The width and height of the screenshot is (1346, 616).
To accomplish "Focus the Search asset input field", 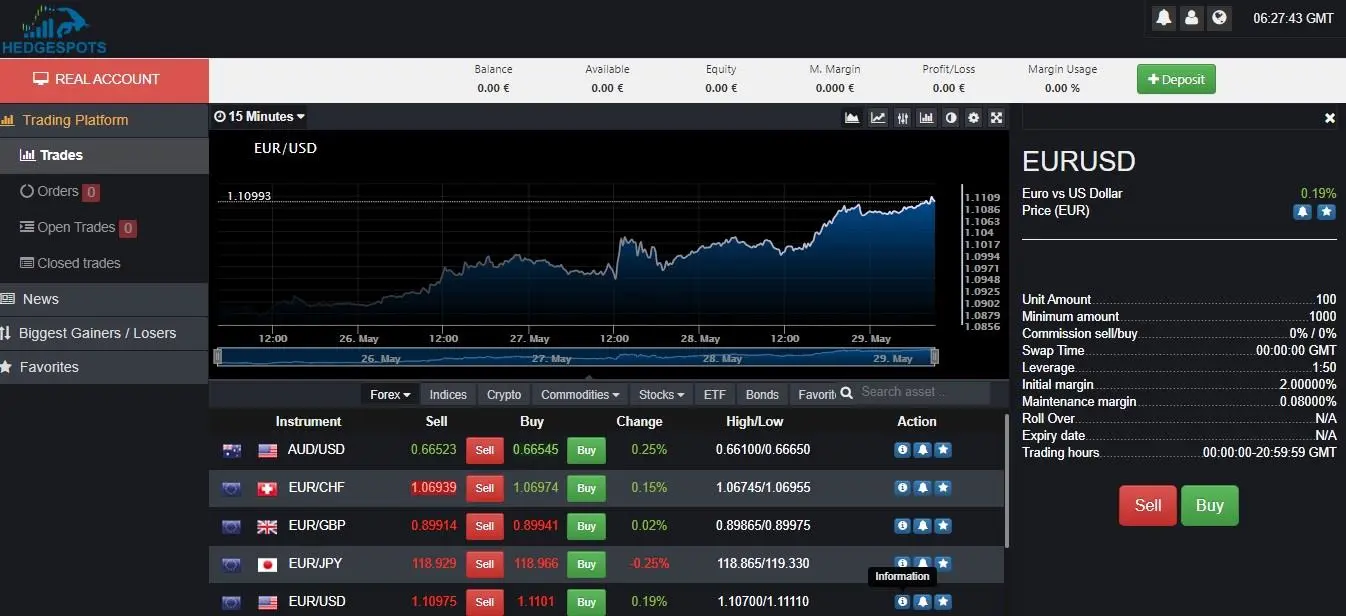I will [x=923, y=393].
